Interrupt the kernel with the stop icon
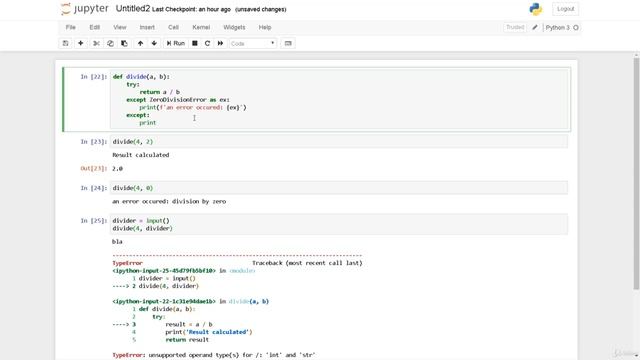Image resolution: width=640 pixels, height=360 pixels. (195, 43)
